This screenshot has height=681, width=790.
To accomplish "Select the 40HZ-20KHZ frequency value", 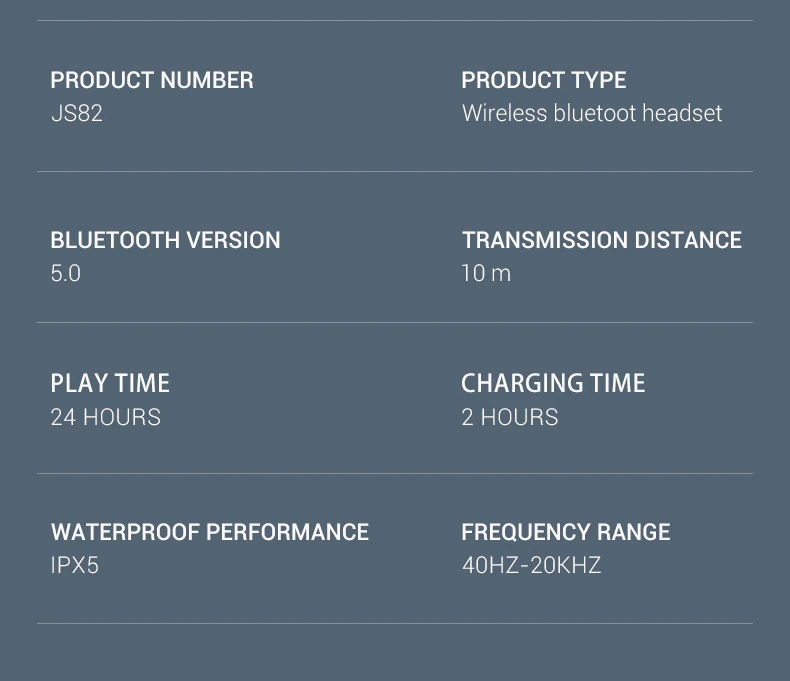I will pyautogui.click(x=532, y=565).
